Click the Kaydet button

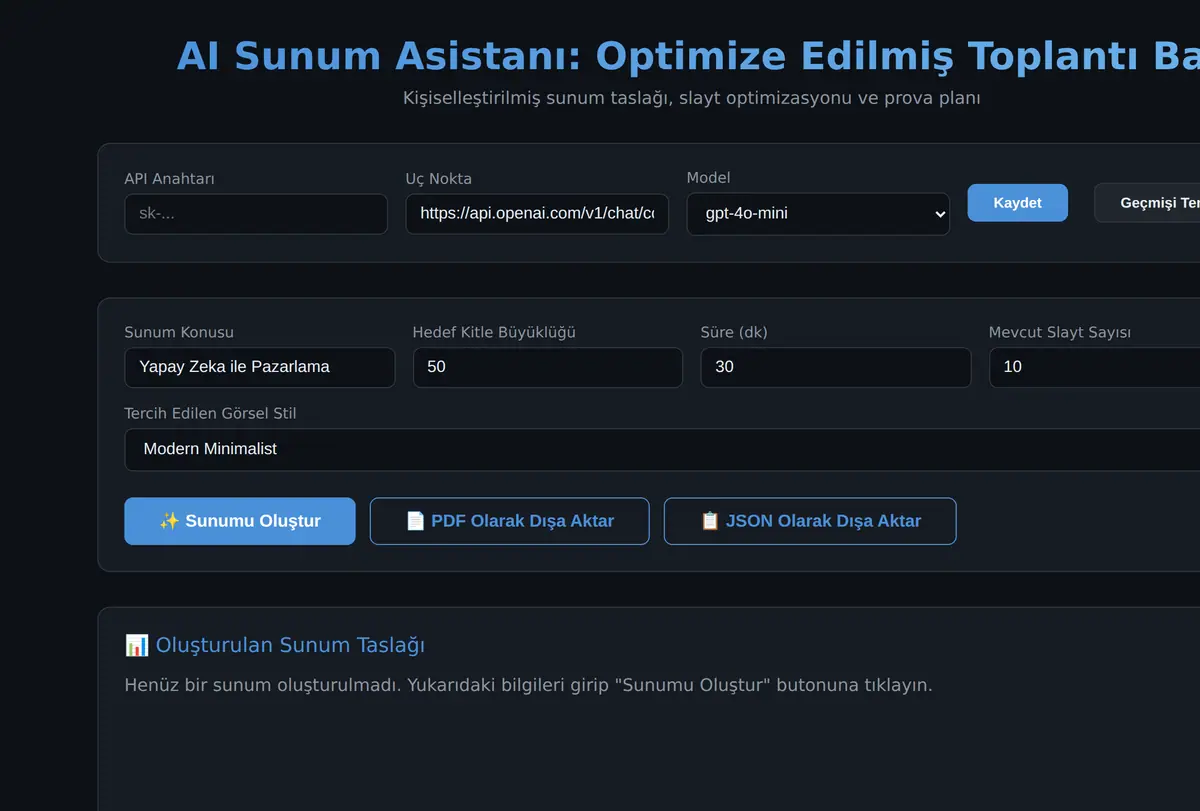[x=1018, y=203]
